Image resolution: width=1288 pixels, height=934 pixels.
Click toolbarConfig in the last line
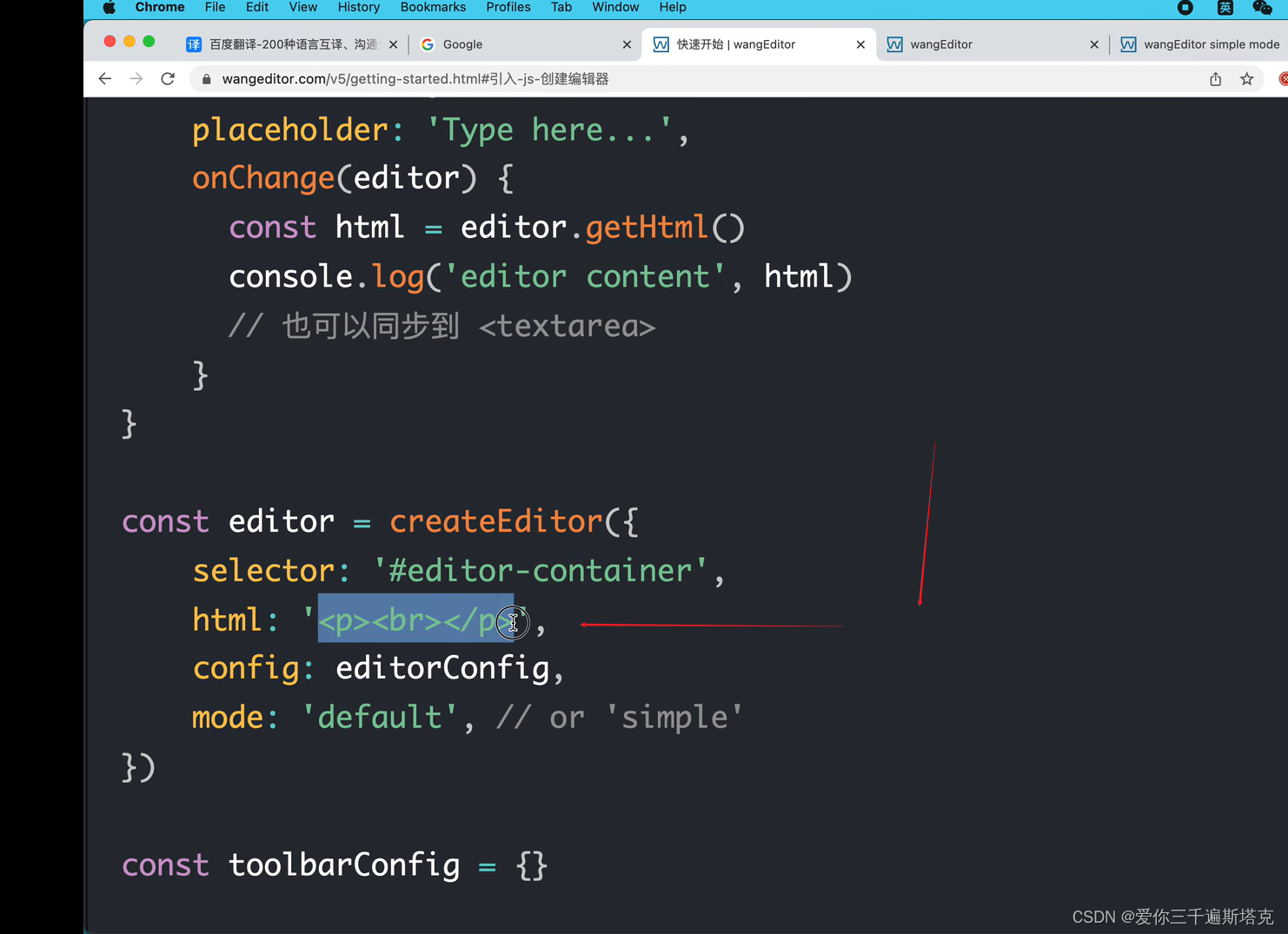[x=344, y=865]
